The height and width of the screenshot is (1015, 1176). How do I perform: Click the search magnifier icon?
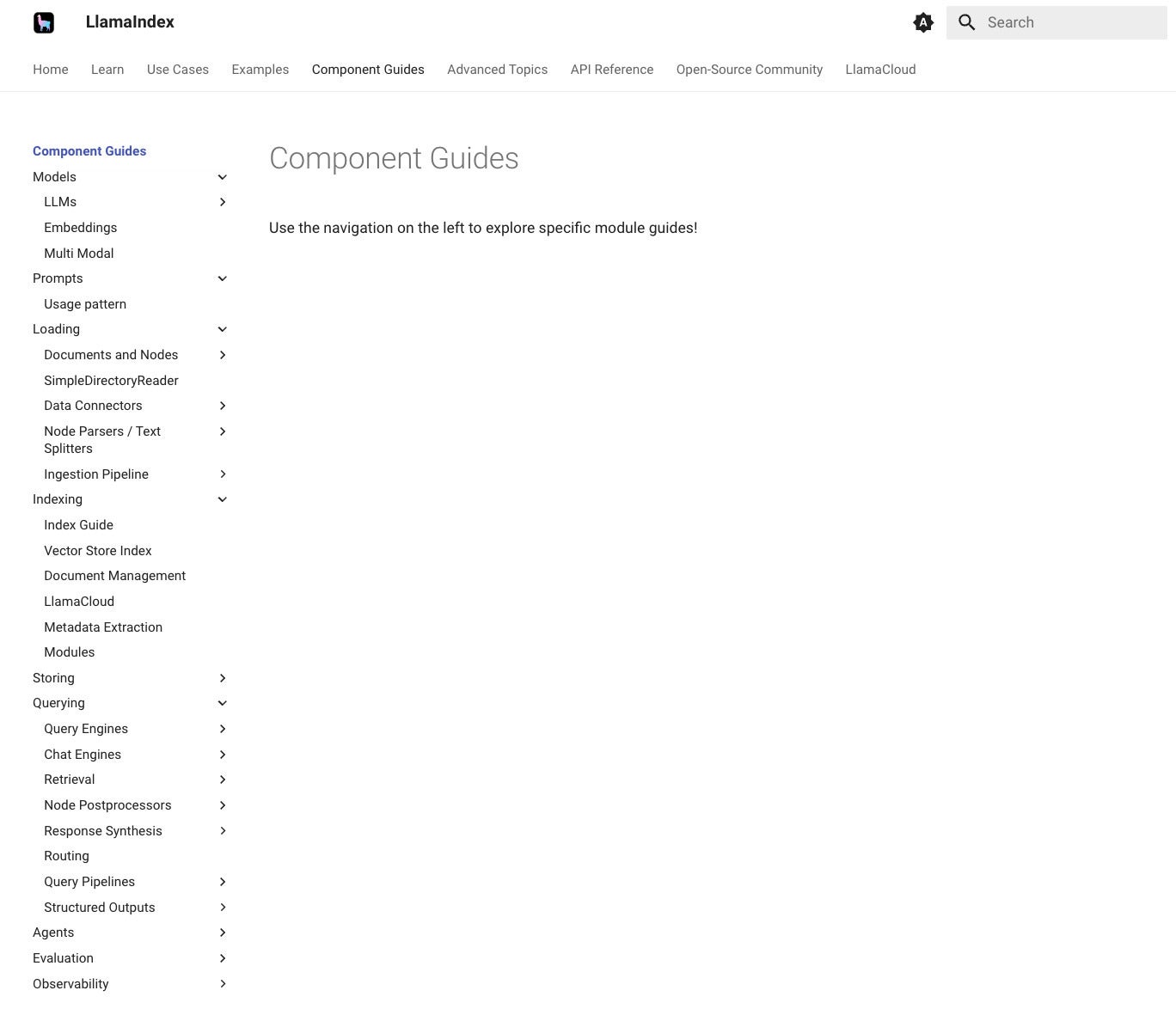[967, 22]
